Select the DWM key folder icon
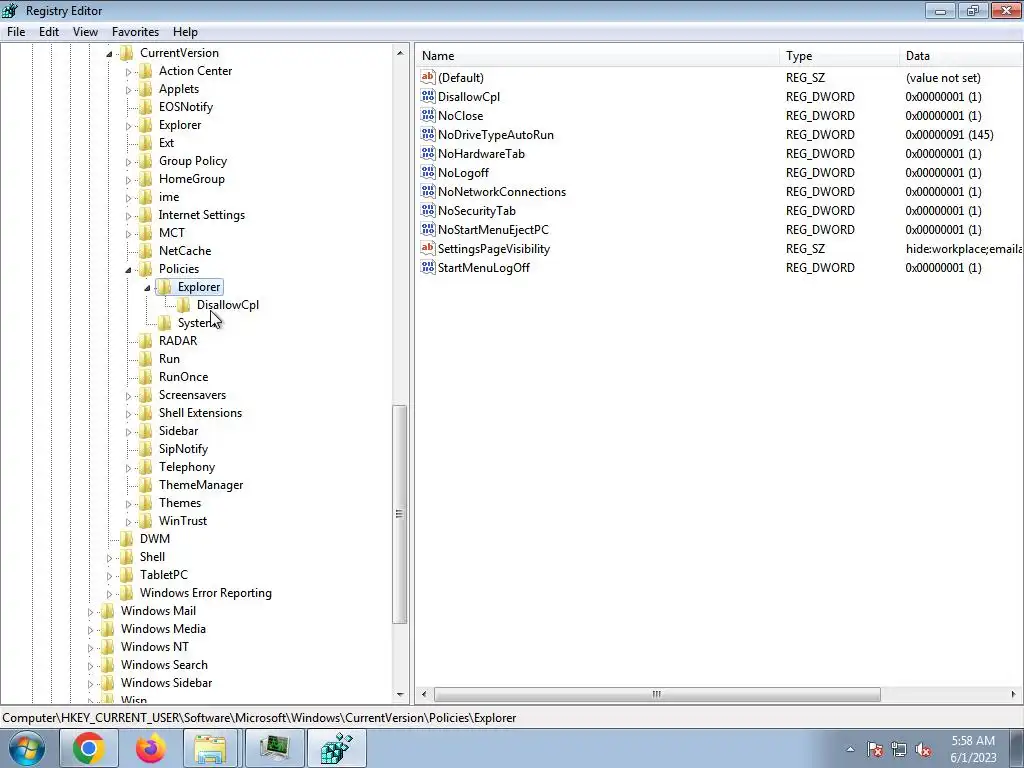Image resolution: width=1024 pixels, height=768 pixels. [x=127, y=539]
